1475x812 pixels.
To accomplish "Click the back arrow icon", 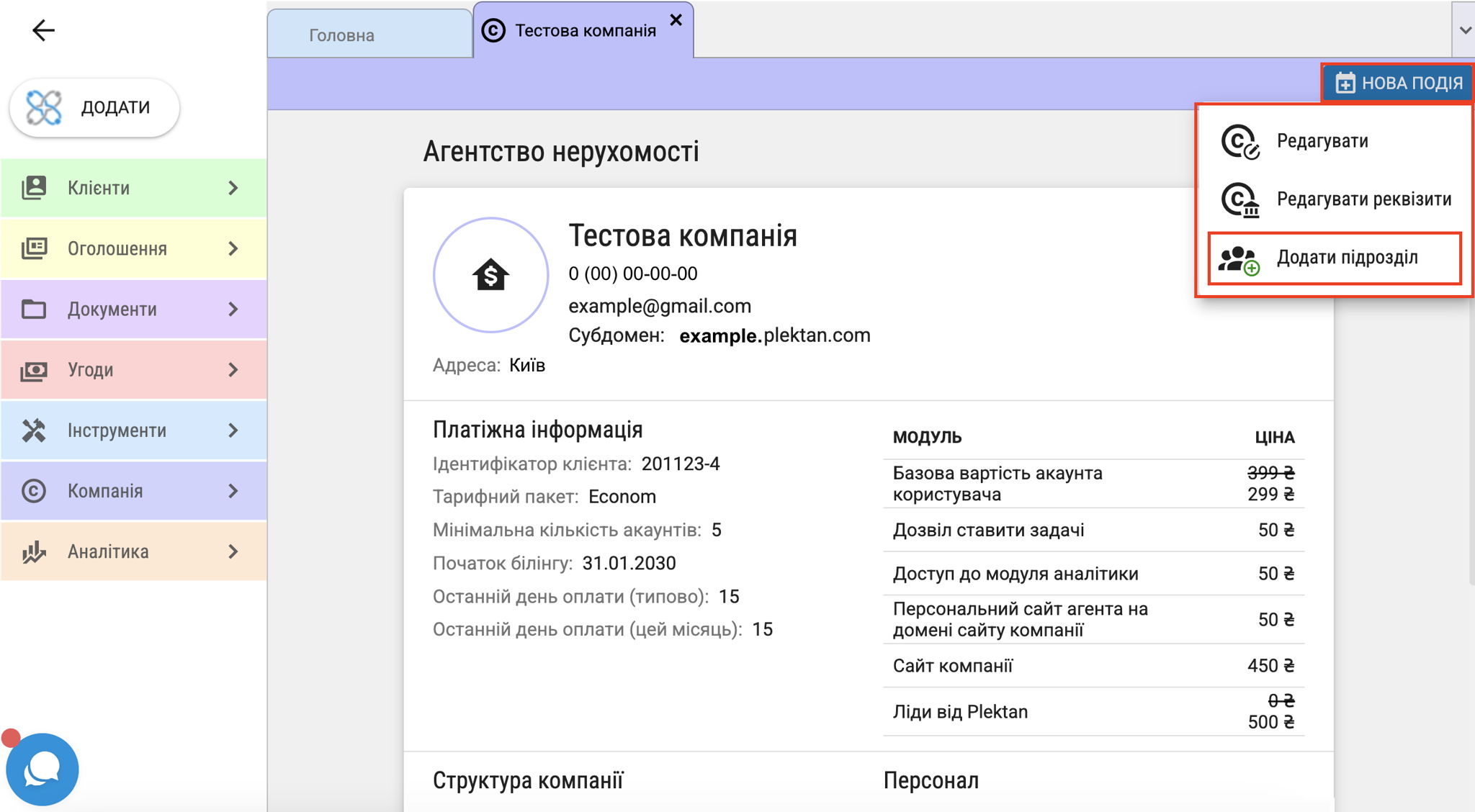I will point(43,30).
